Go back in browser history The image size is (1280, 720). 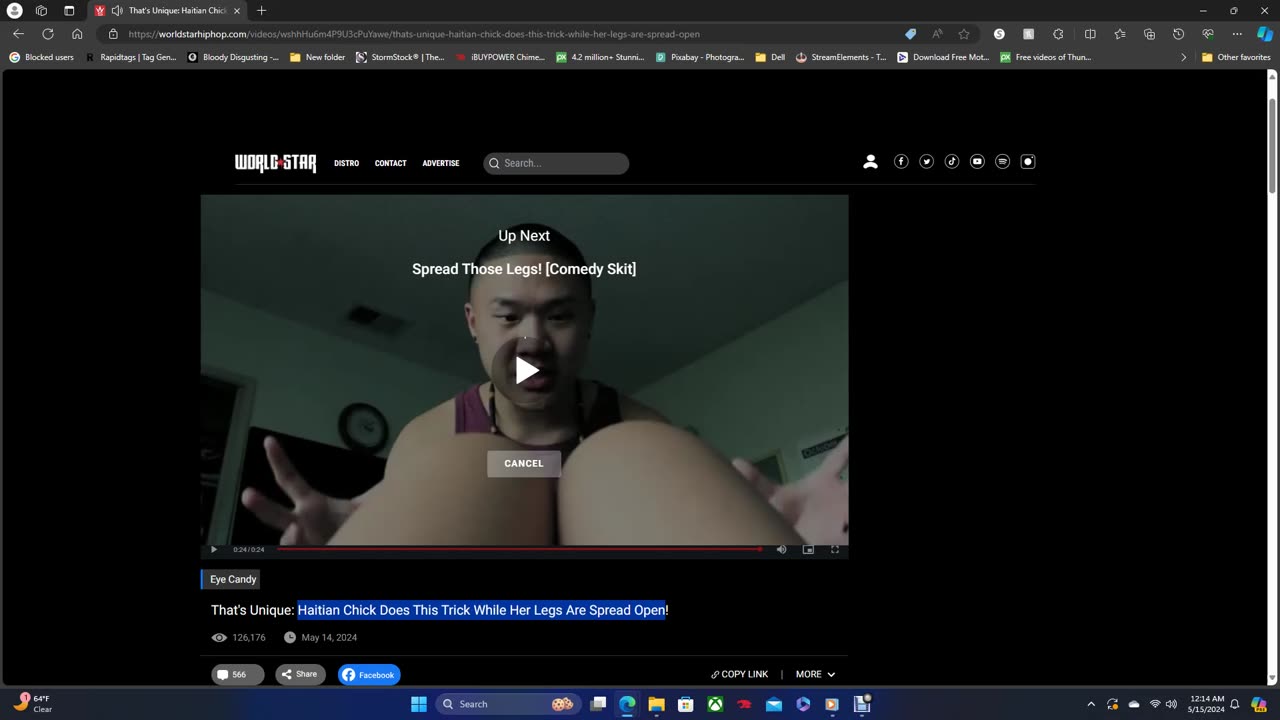pos(18,34)
